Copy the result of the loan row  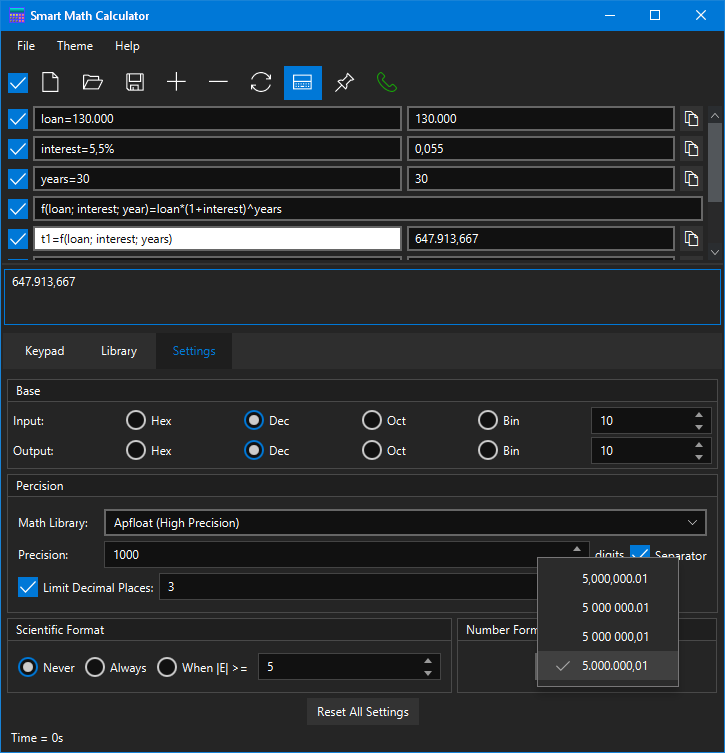[x=691, y=119]
